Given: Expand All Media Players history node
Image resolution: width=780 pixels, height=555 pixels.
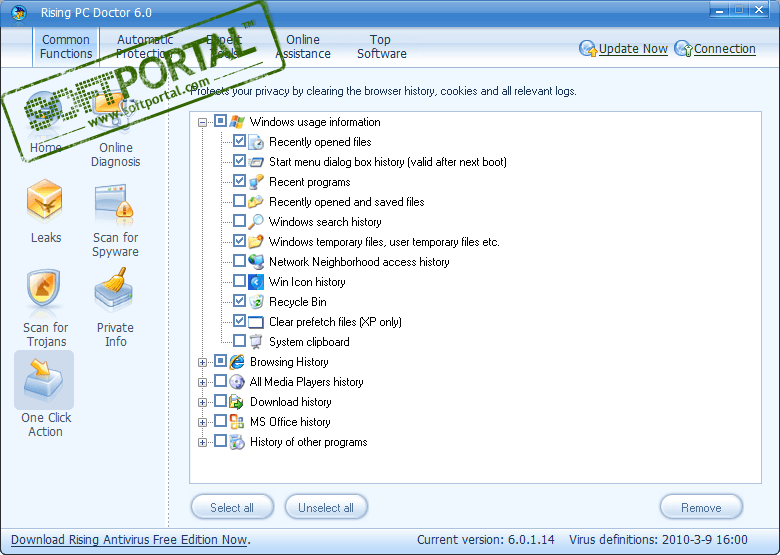Looking at the screenshot, I should pyautogui.click(x=202, y=382).
